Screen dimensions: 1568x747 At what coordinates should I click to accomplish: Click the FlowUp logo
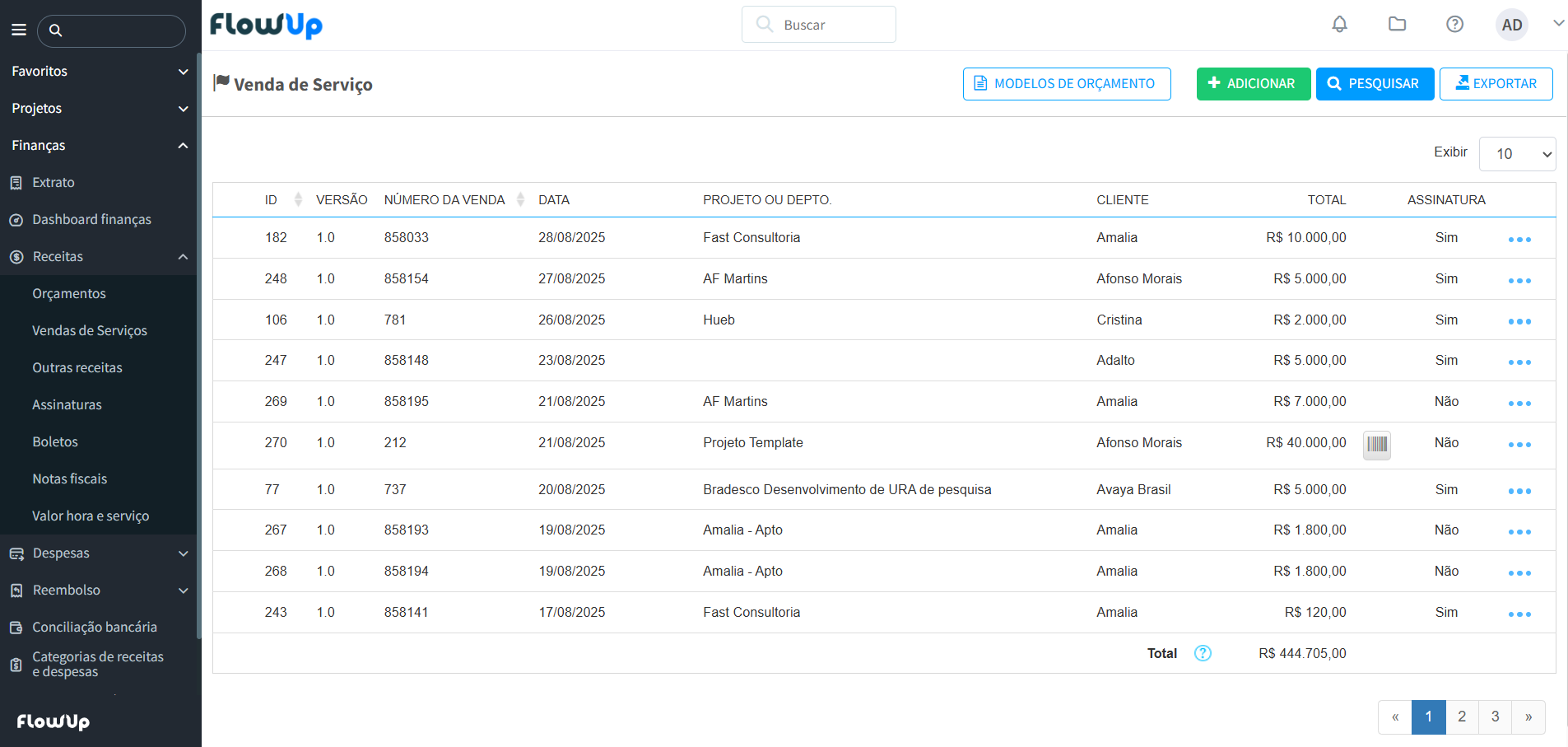pyautogui.click(x=265, y=26)
